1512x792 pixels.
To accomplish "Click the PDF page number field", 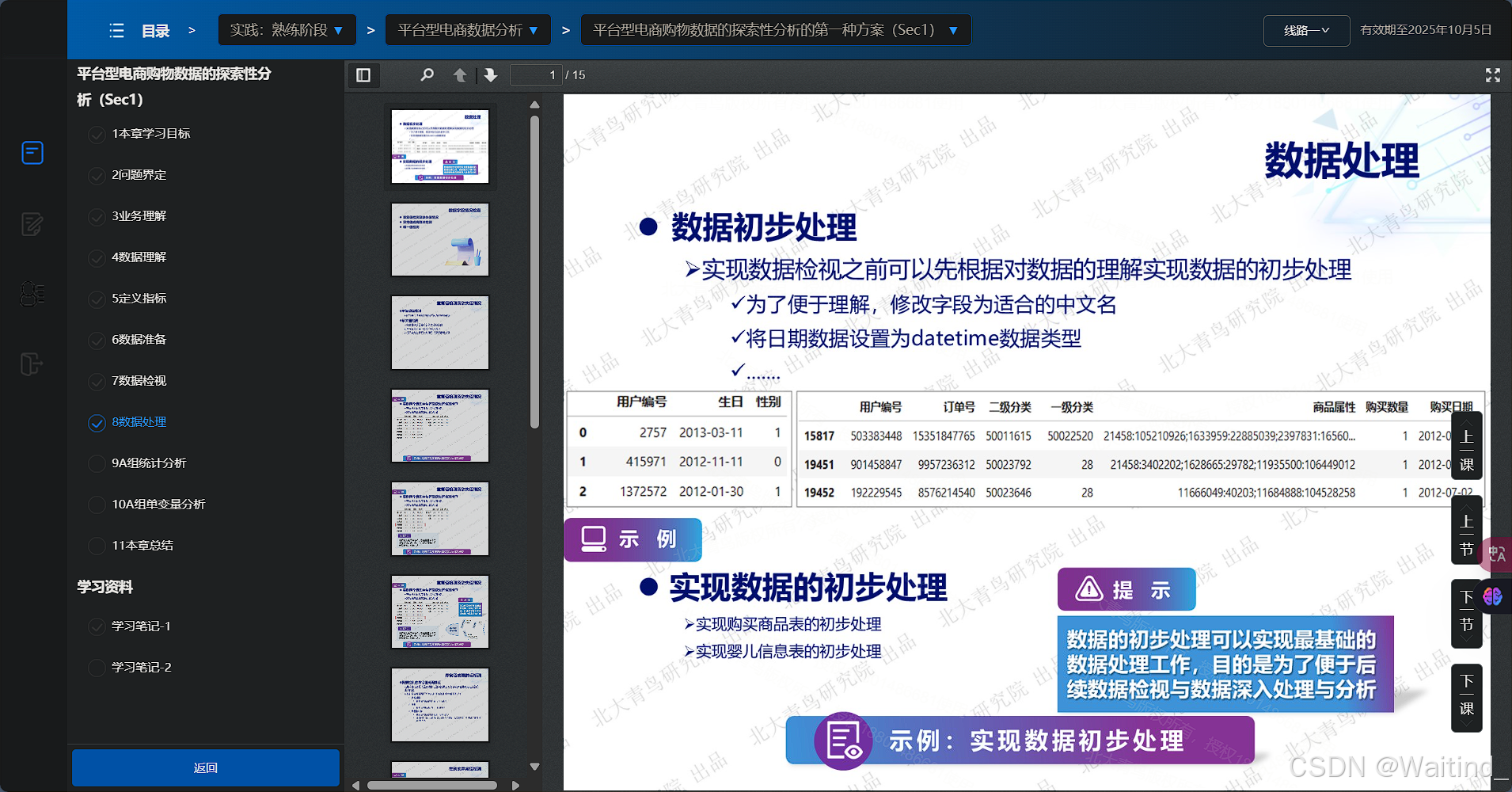I will [x=536, y=75].
